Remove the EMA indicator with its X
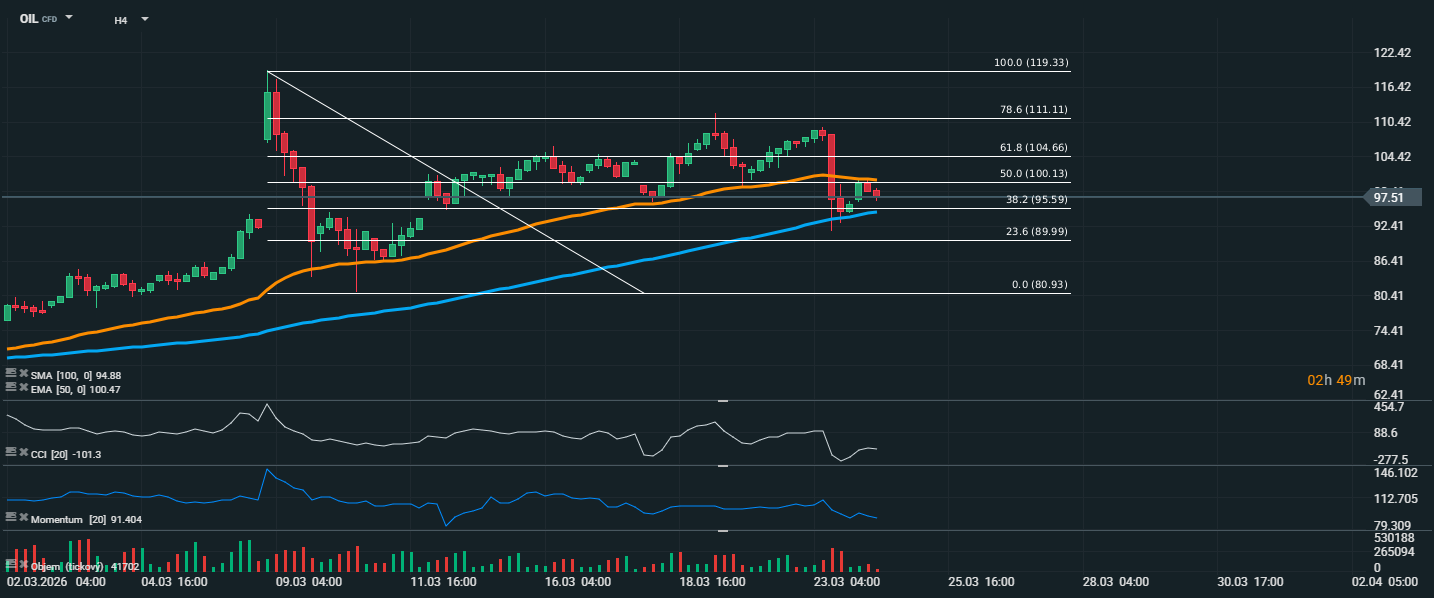Screen dimensions: 1434x598 pos(23,387)
